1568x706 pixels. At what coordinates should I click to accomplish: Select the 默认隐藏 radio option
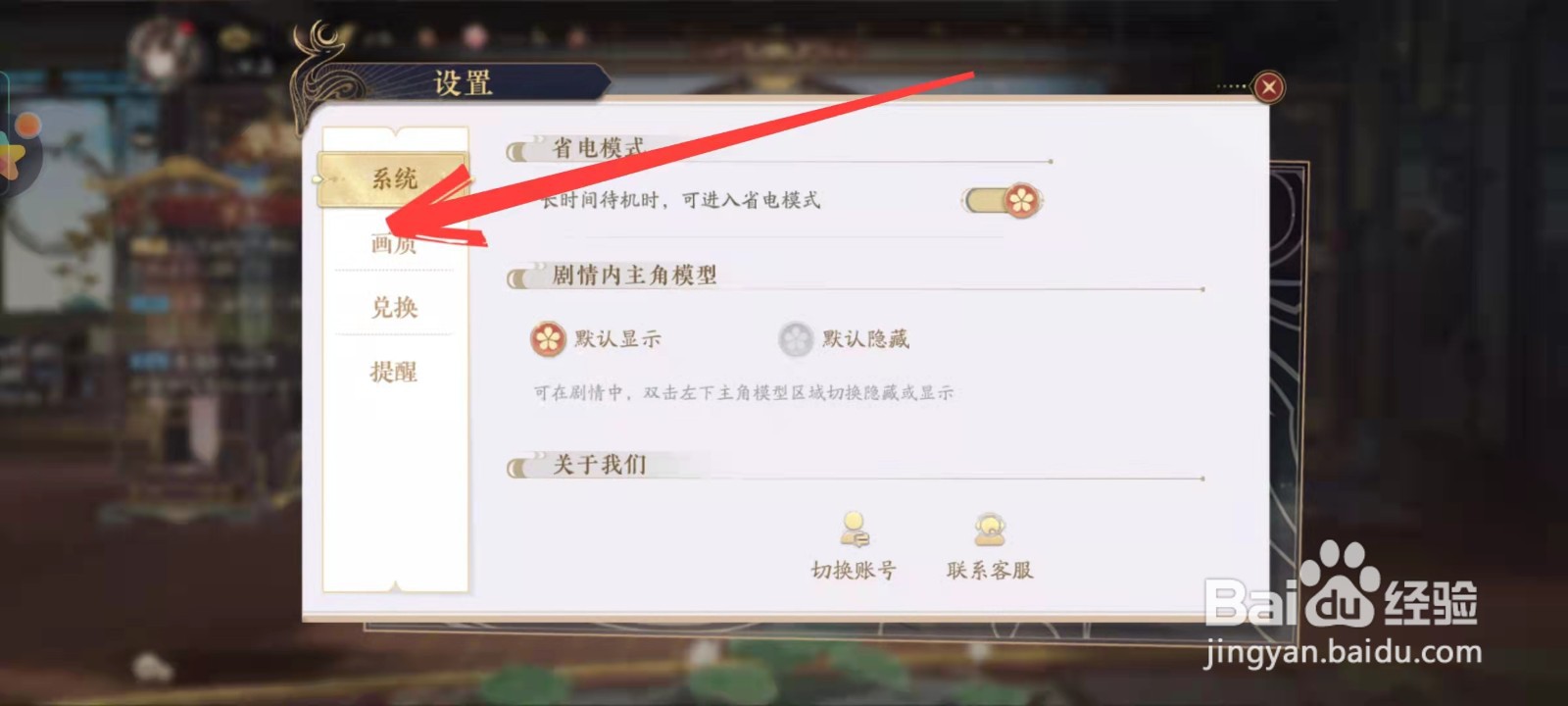(x=796, y=339)
